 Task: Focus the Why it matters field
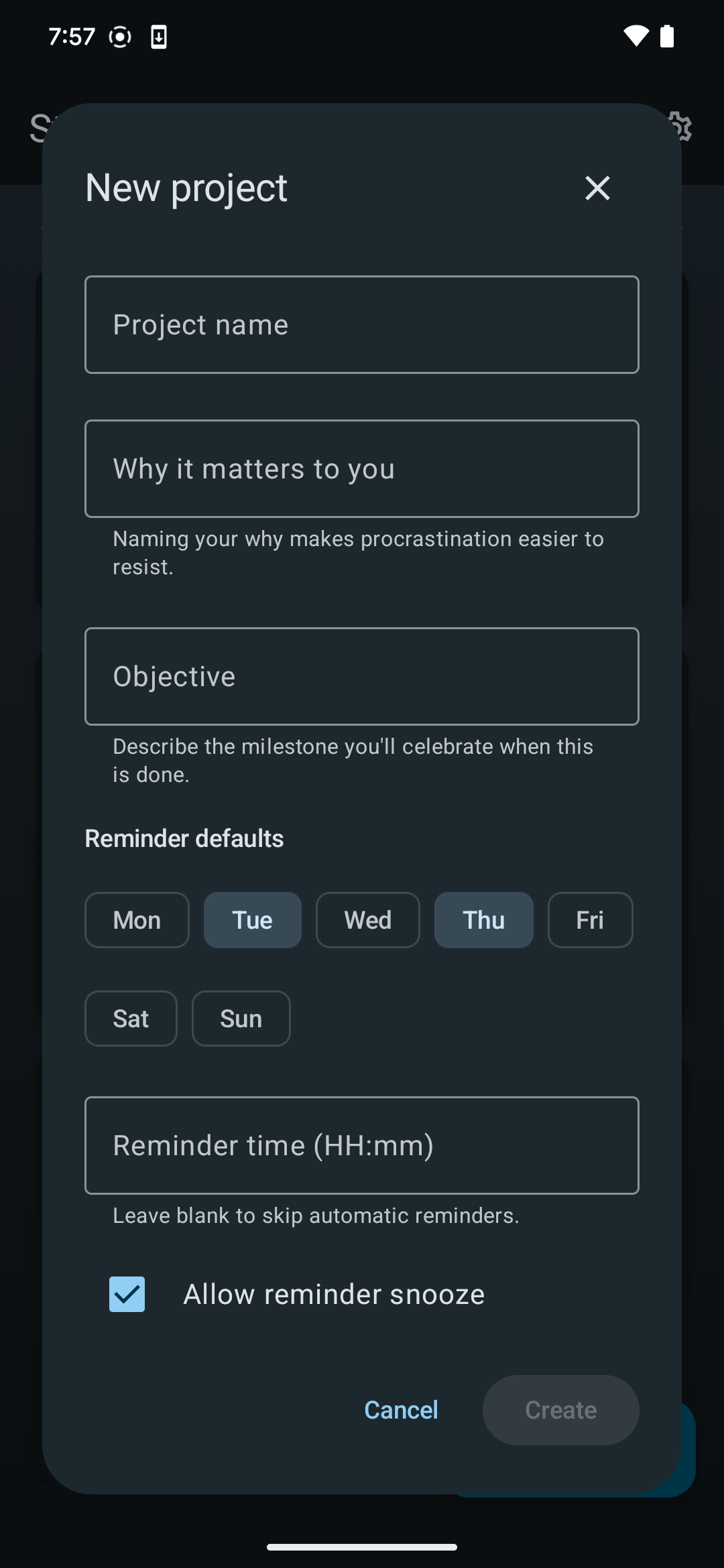[x=361, y=468]
